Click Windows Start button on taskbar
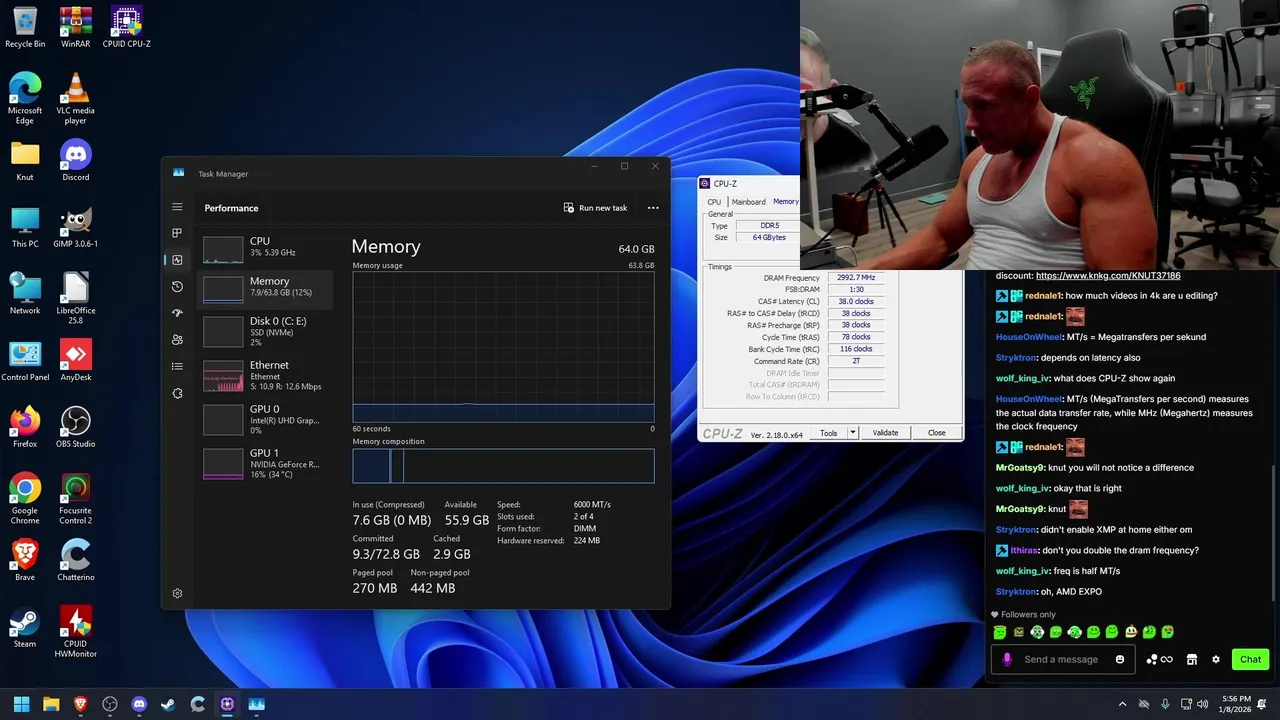 click(x=21, y=704)
